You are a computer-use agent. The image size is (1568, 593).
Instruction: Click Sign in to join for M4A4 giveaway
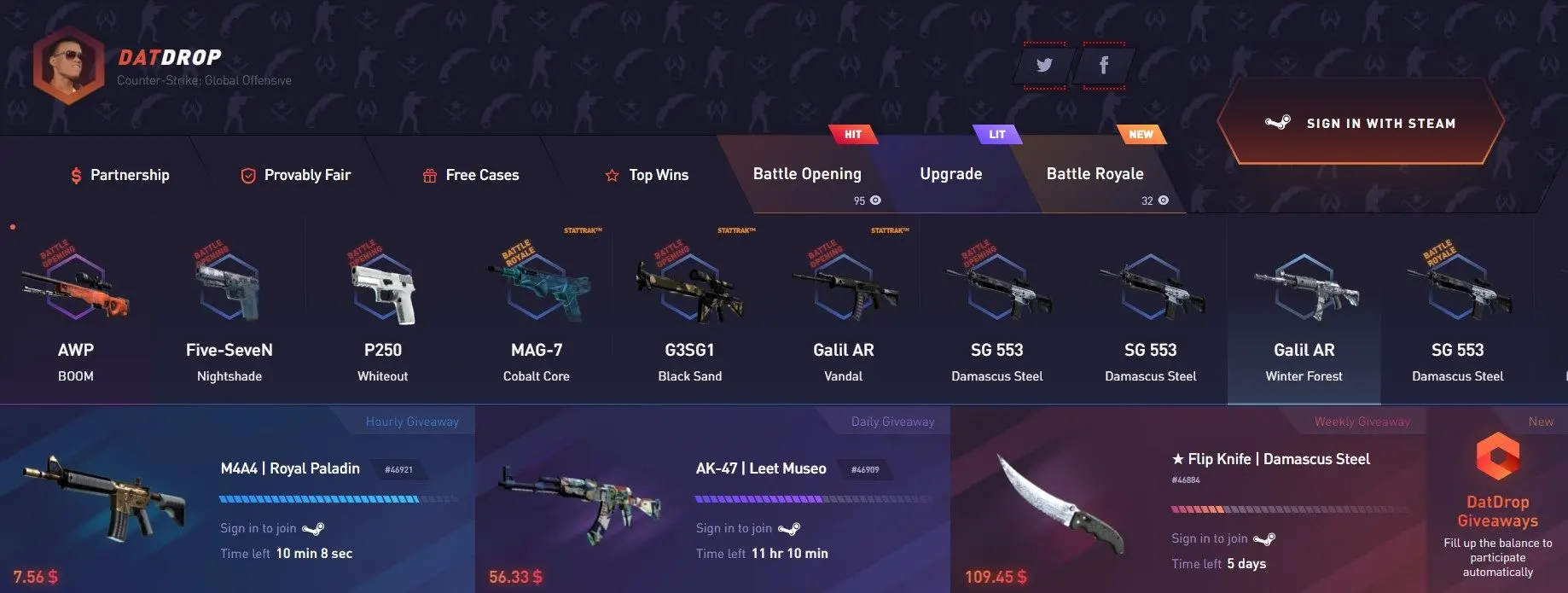(x=258, y=528)
